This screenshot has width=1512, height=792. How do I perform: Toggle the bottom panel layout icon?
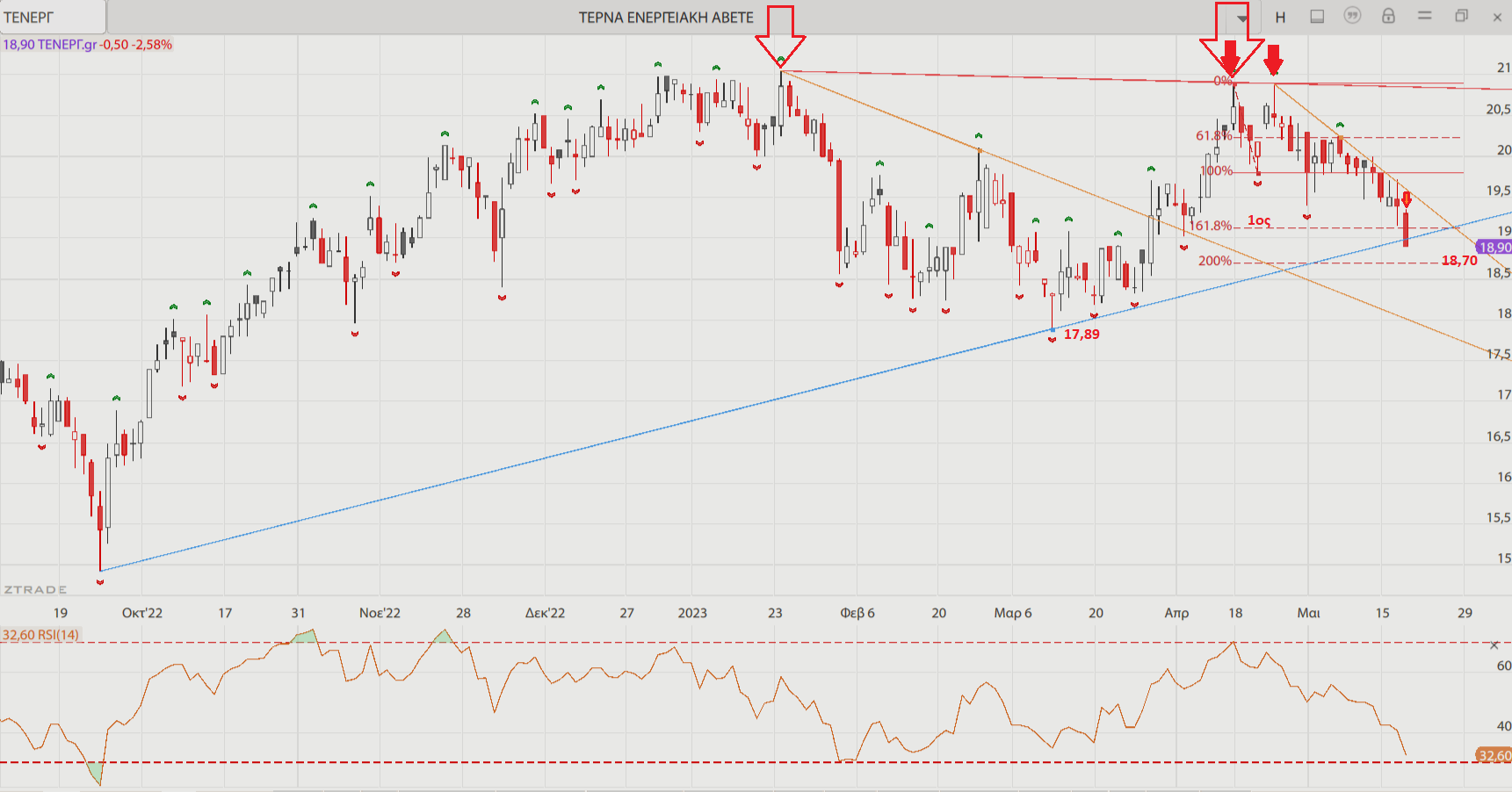coord(1317,17)
